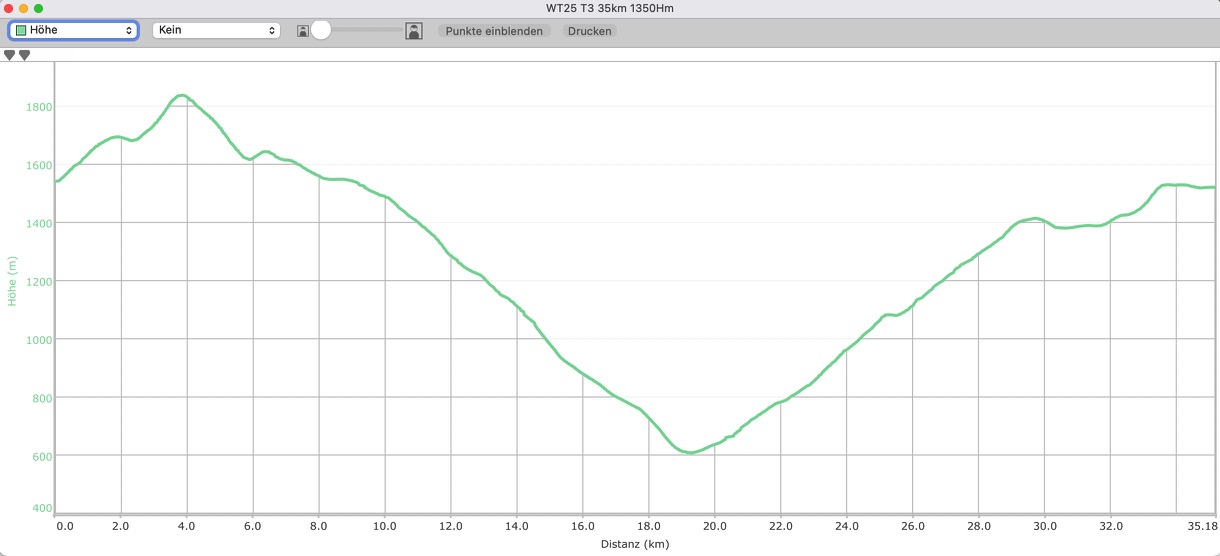This screenshot has height=556, width=1220.
Task: Close the elevation profile window
Action: click(x=9, y=8)
